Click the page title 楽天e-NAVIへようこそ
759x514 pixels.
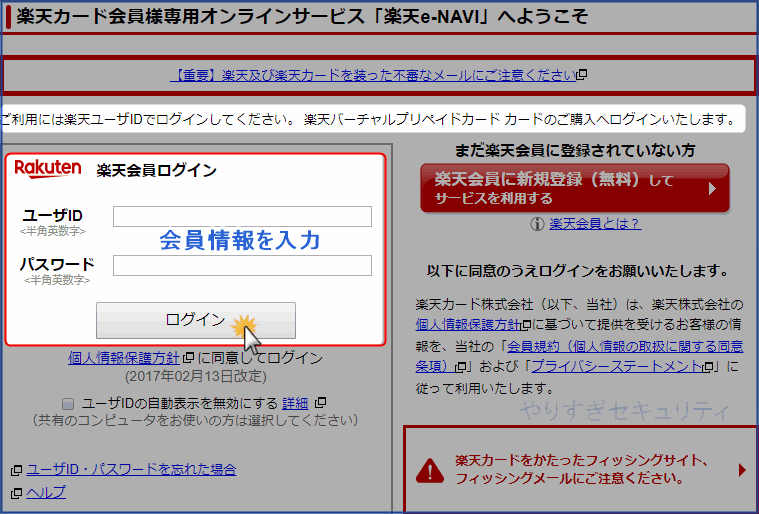click(302, 16)
